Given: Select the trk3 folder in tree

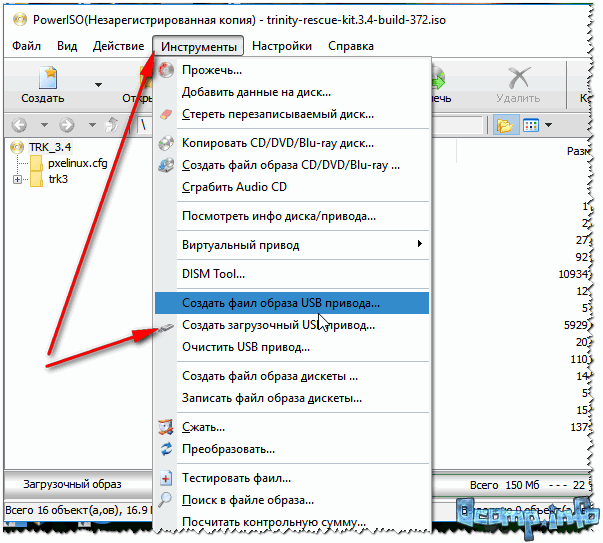Looking at the screenshot, I should click(x=58, y=179).
